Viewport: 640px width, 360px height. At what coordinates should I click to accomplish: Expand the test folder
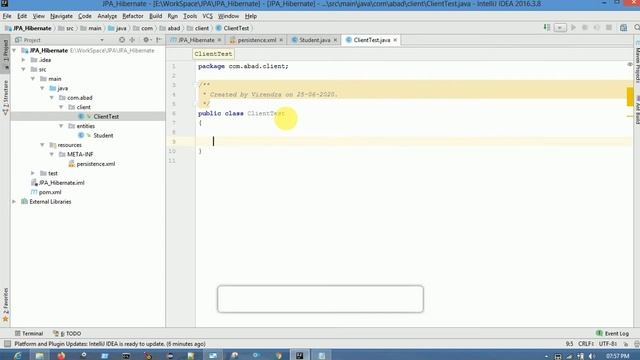(33, 173)
